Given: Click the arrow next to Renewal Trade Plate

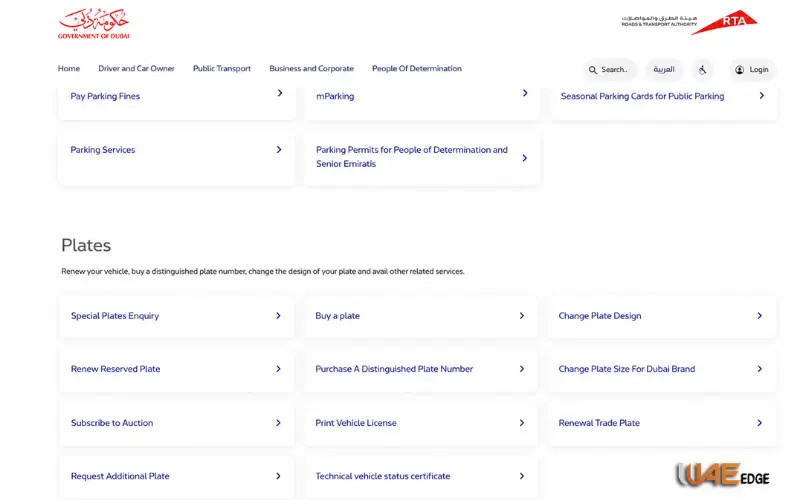Looking at the screenshot, I should point(759,423).
